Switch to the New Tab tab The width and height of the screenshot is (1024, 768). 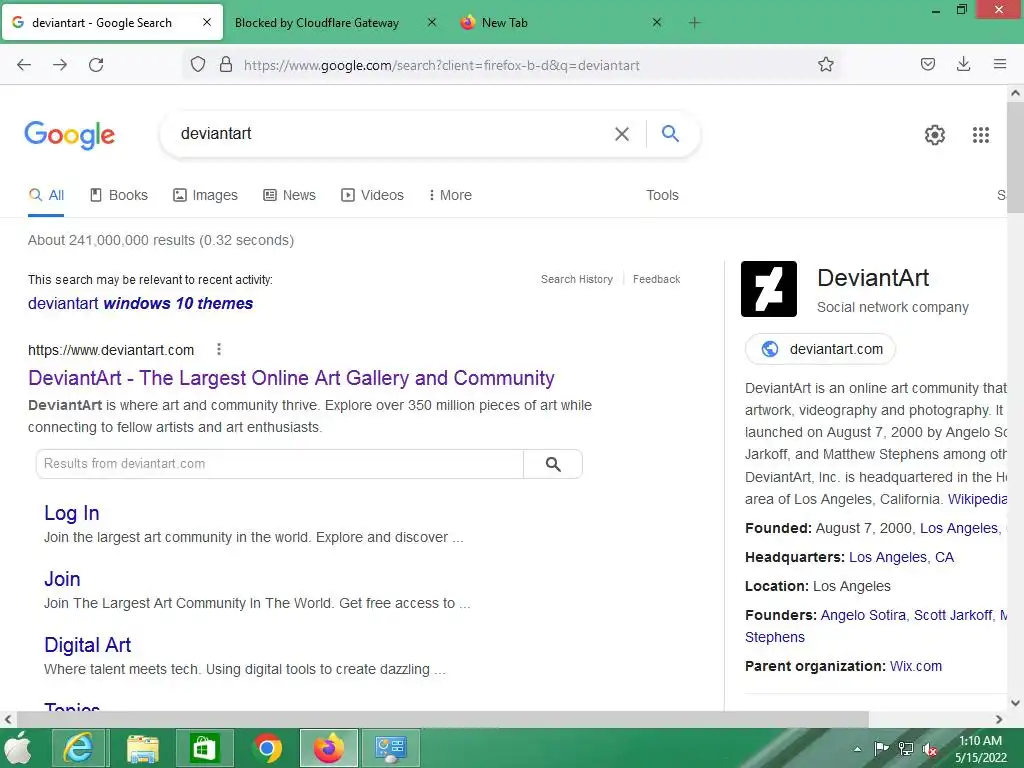(x=504, y=23)
